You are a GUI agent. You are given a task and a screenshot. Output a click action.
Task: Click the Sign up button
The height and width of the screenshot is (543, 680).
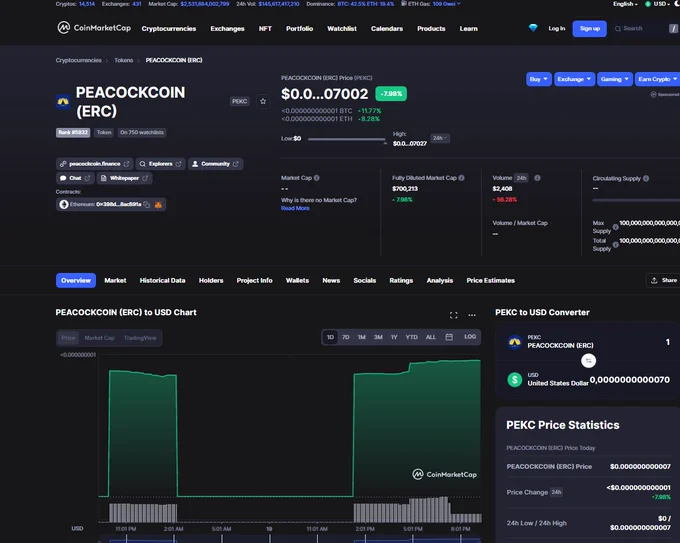coord(590,29)
